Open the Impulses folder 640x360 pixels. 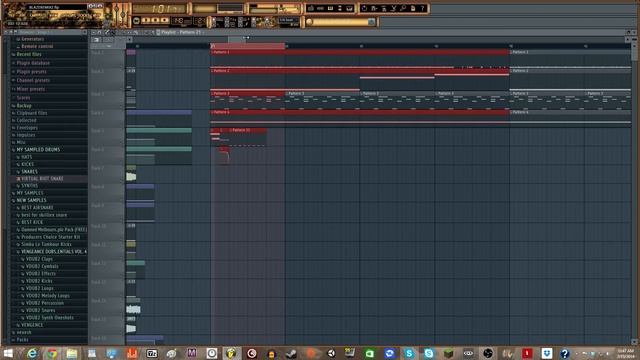pyautogui.click(x=26, y=135)
